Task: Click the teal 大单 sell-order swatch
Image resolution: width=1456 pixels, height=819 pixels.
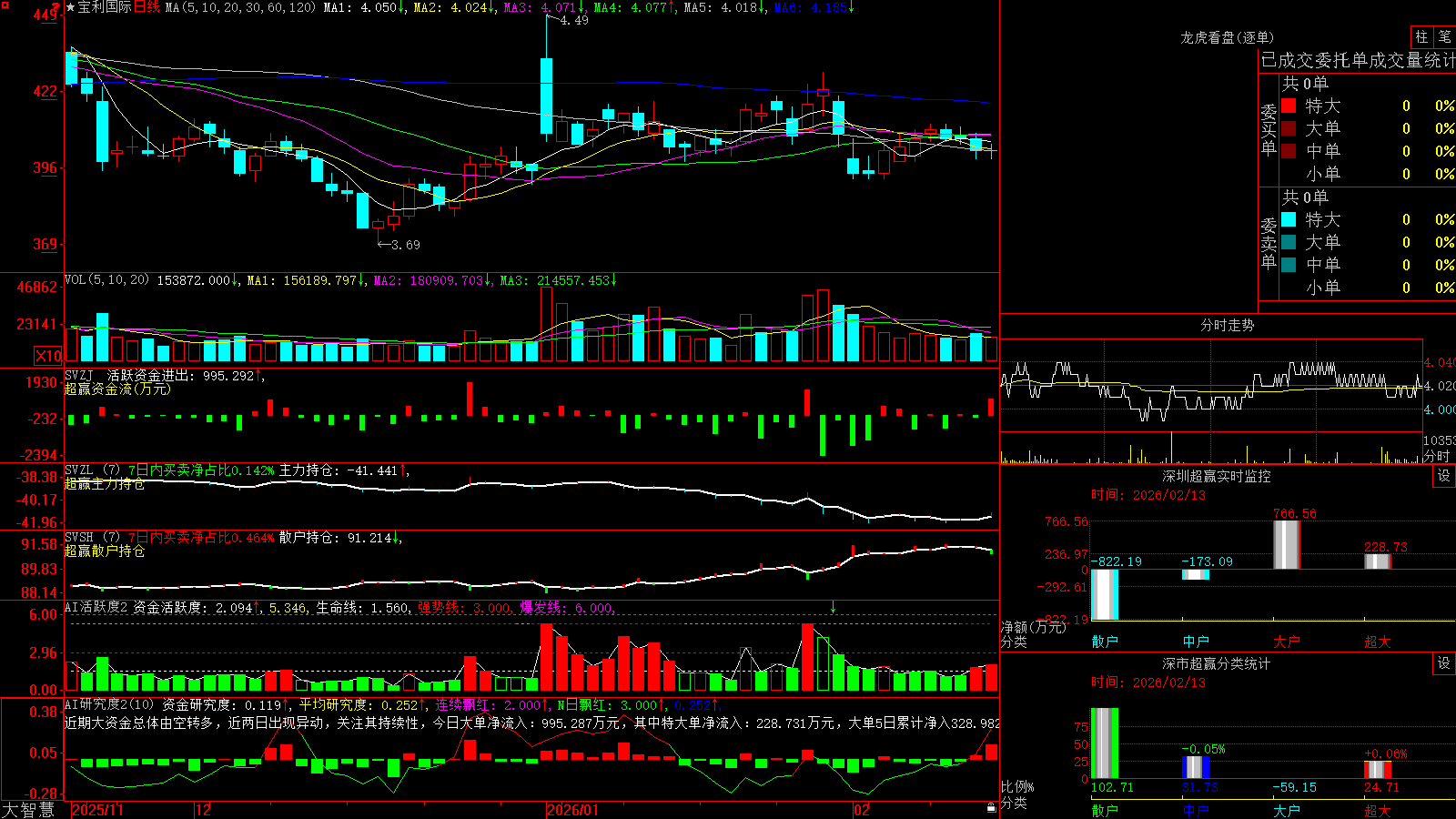Action: (1289, 242)
